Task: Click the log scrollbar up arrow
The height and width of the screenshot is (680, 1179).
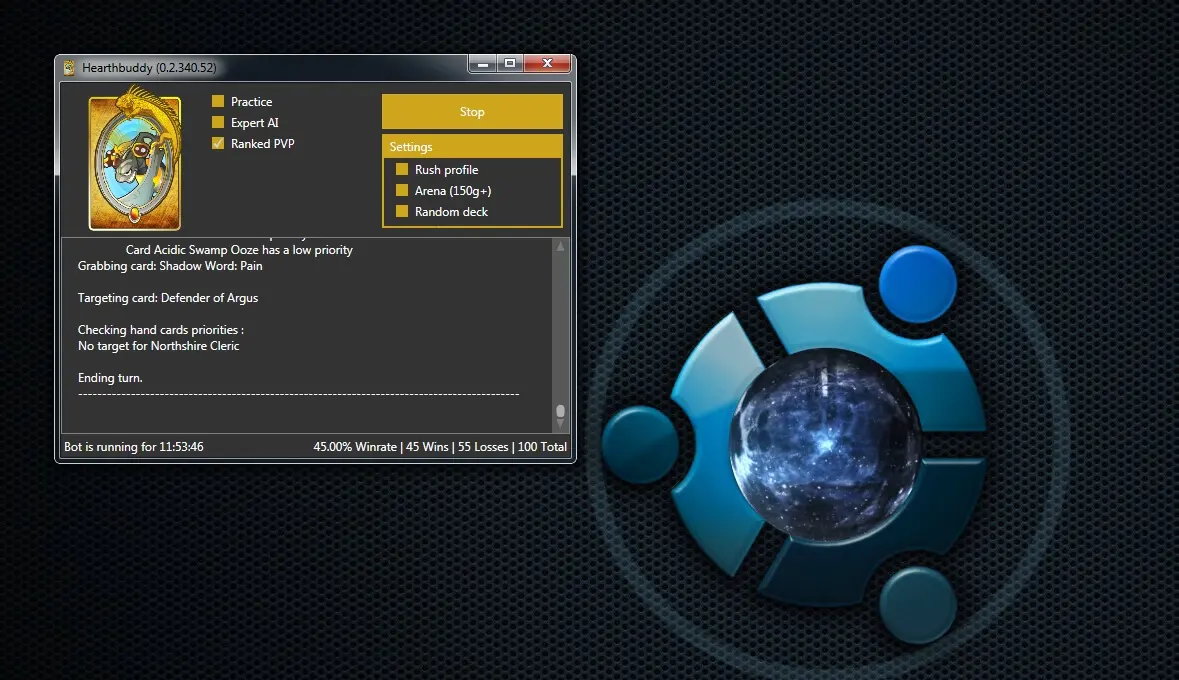Action: (559, 246)
